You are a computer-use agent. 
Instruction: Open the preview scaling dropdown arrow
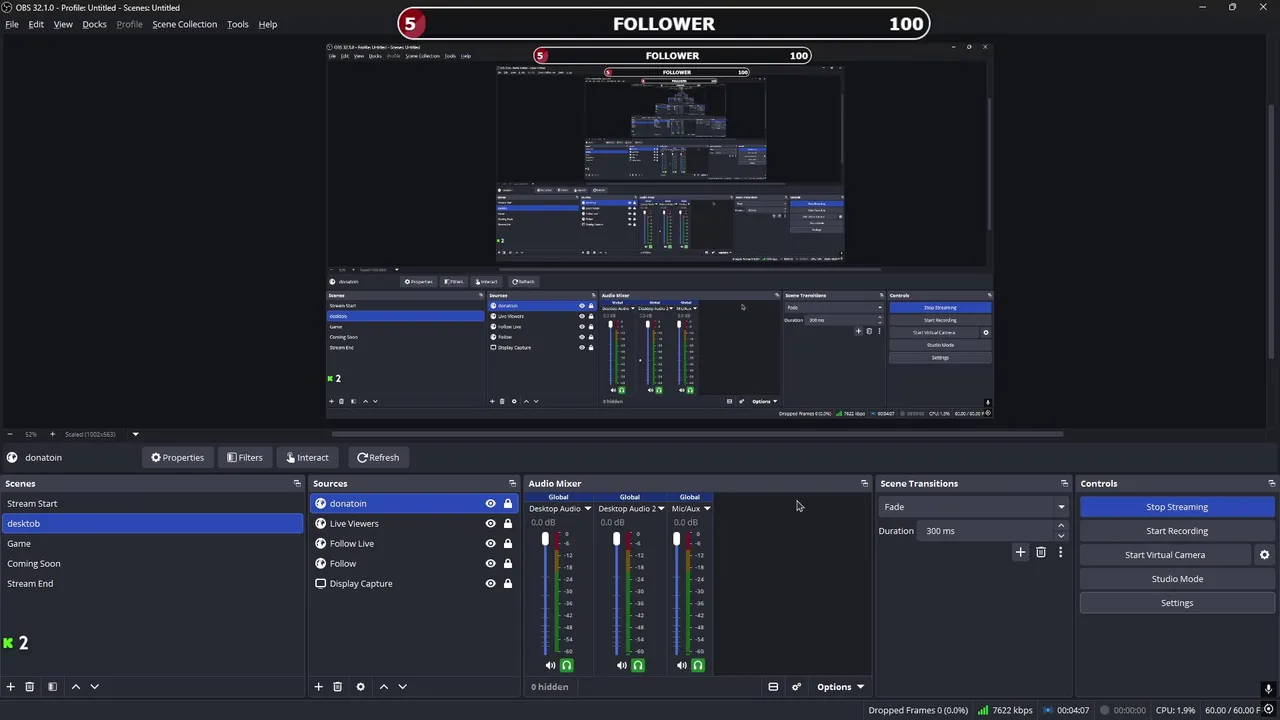pos(135,434)
